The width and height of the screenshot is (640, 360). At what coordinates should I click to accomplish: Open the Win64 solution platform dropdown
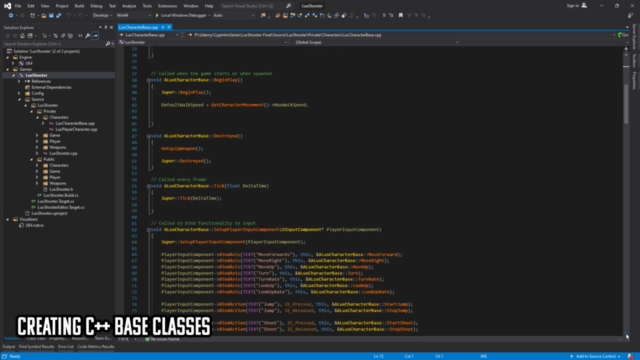tap(133, 16)
